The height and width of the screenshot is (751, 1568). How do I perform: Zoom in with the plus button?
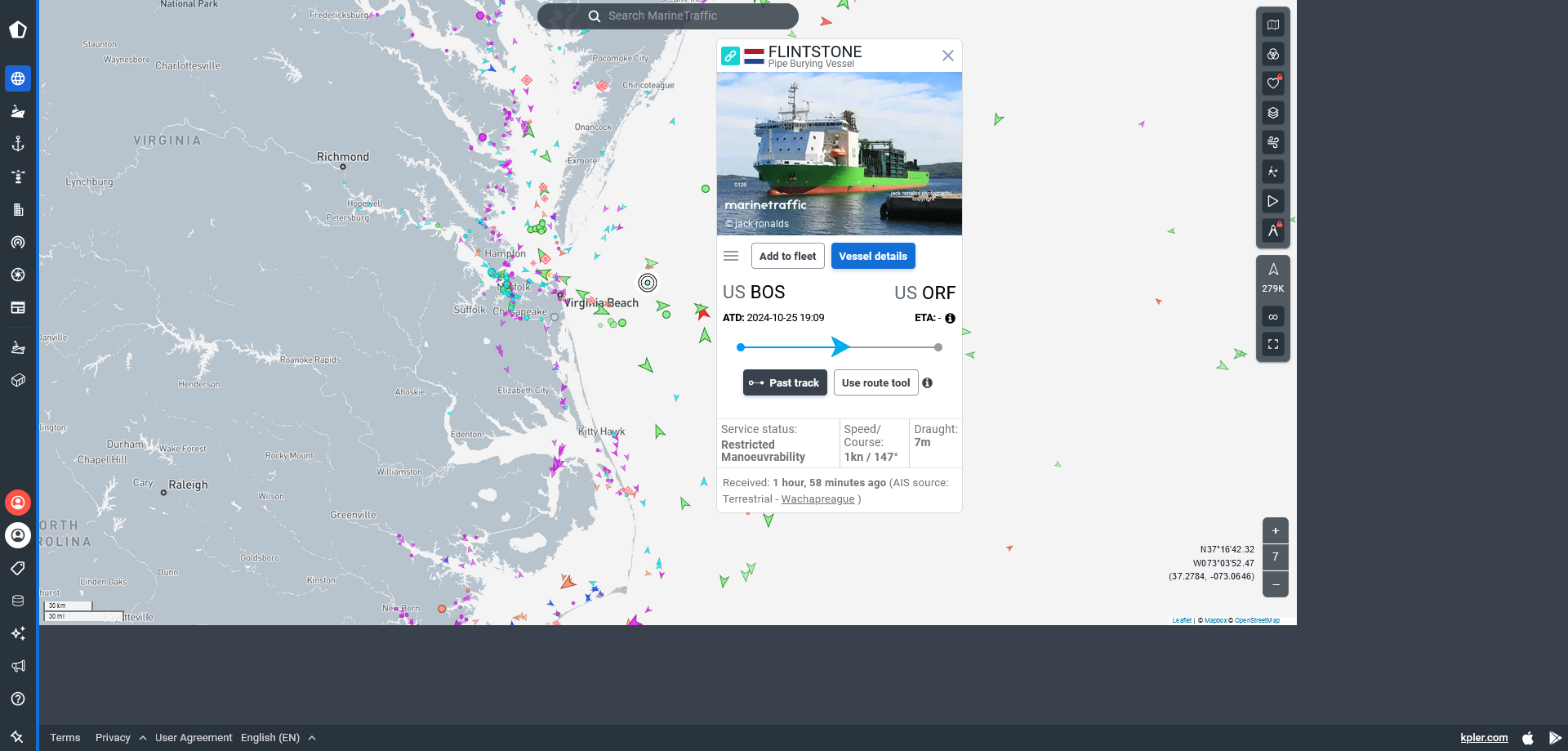pyautogui.click(x=1276, y=530)
